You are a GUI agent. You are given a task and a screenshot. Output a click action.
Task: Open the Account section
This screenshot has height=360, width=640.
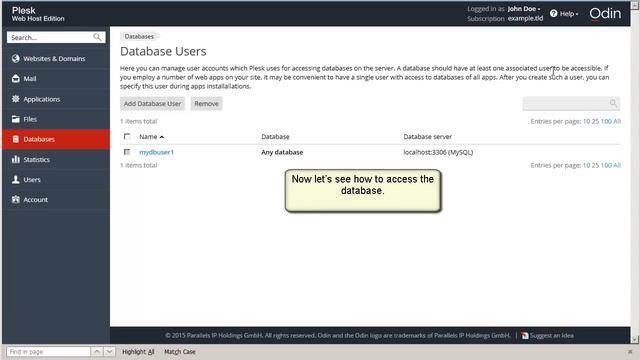click(x=56, y=199)
